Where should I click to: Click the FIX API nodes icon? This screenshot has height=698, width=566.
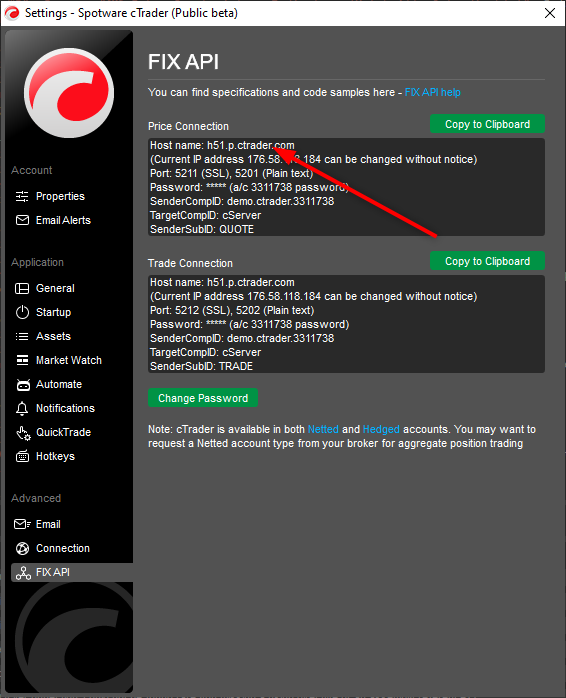[23, 572]
